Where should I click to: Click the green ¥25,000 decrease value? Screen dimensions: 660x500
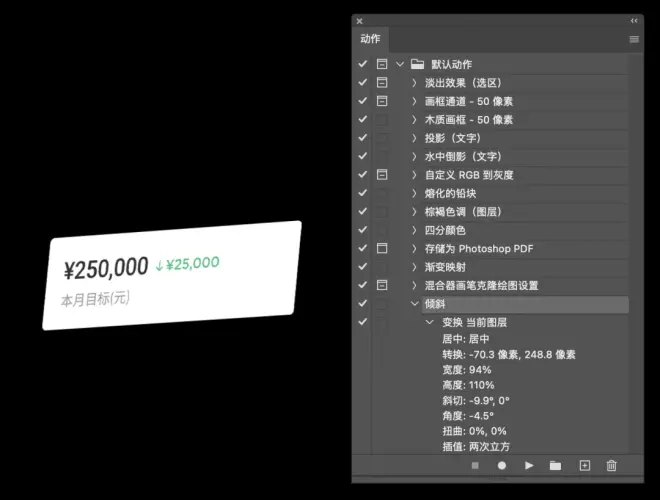click(192, 263)
